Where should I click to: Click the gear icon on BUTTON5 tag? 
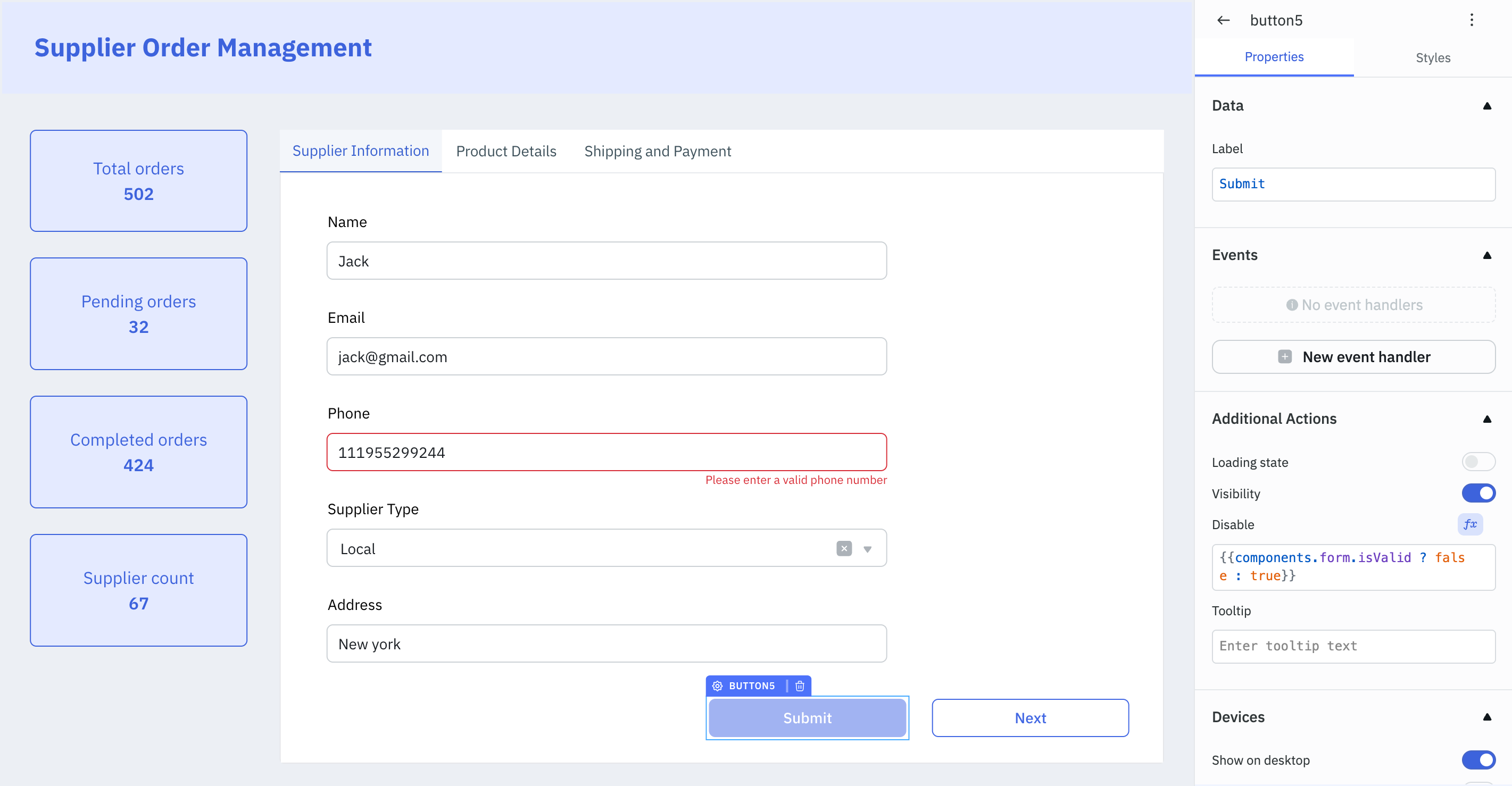(x=717, y=685)
